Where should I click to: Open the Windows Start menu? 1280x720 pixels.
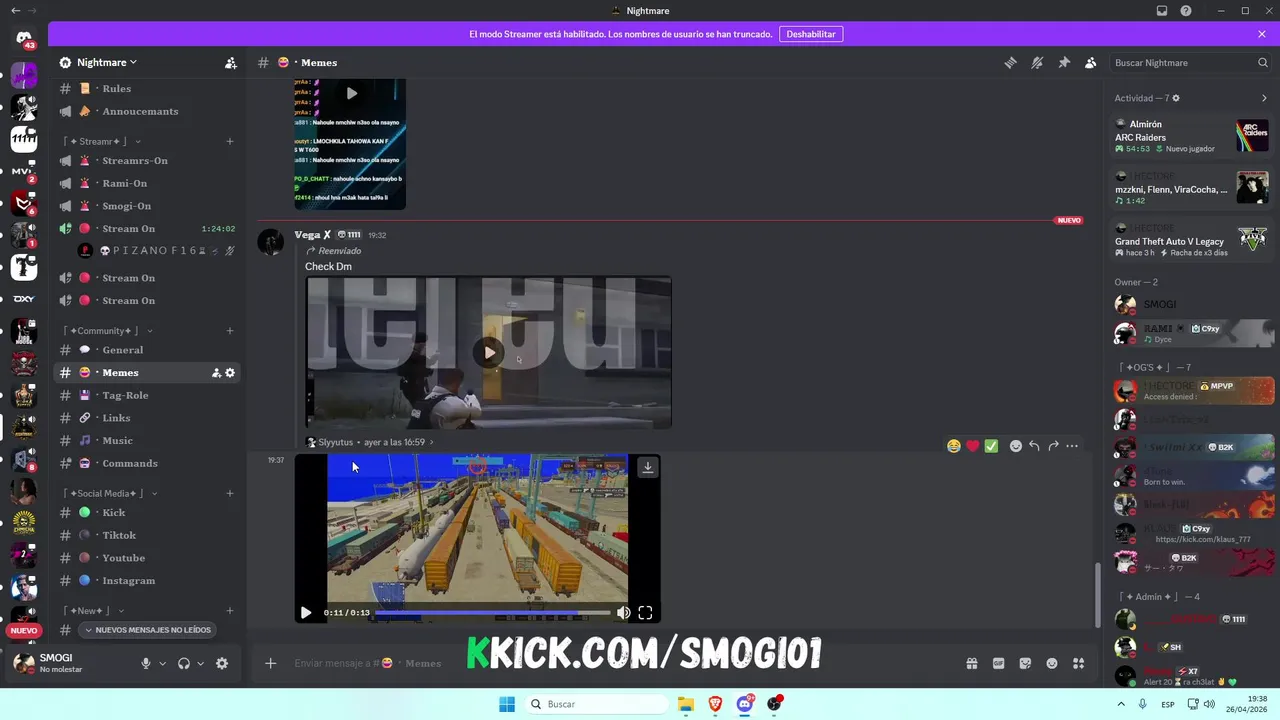pos(507,704)
